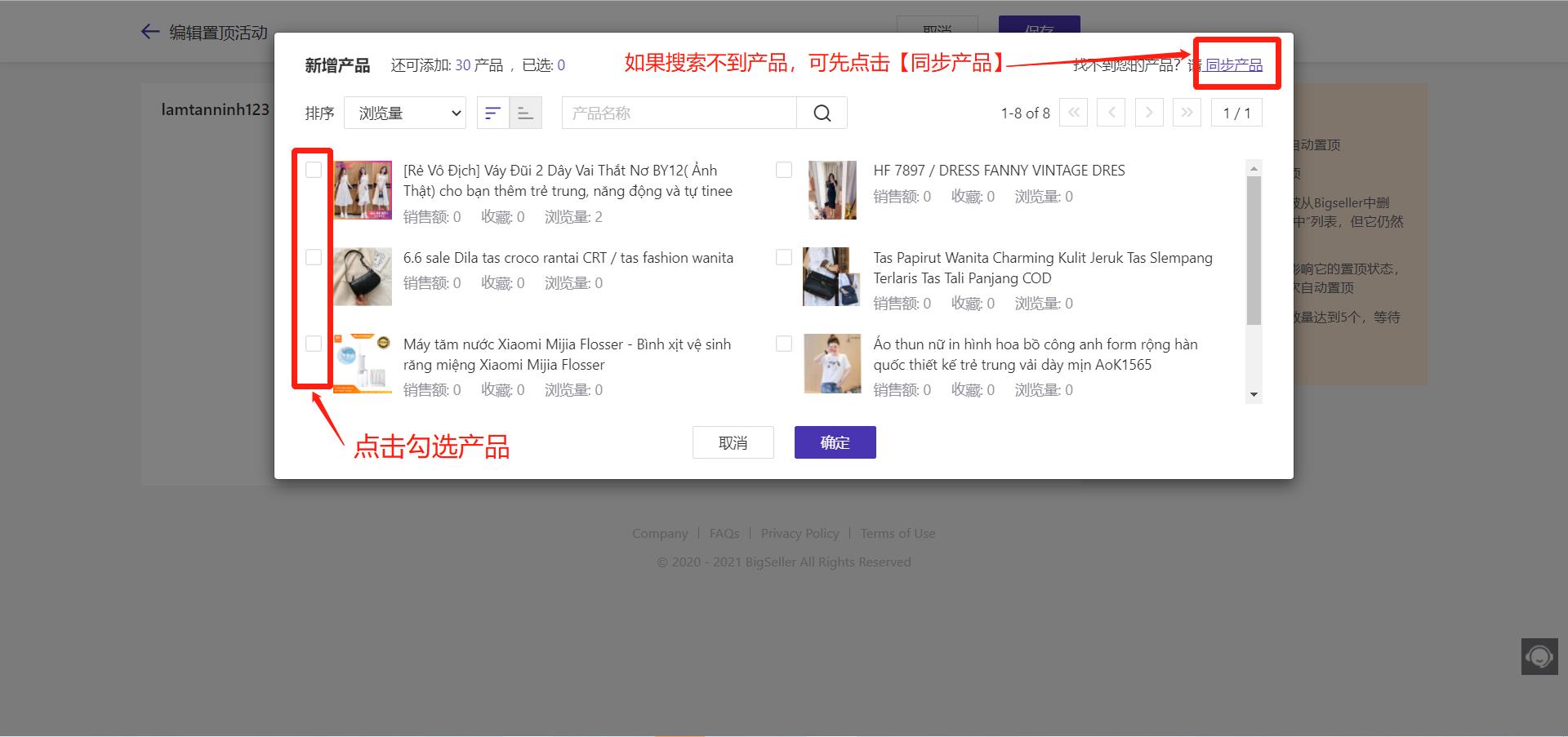Go to previous page arrow
Screen dimensions: 1568x737
tap(1111, 113)
